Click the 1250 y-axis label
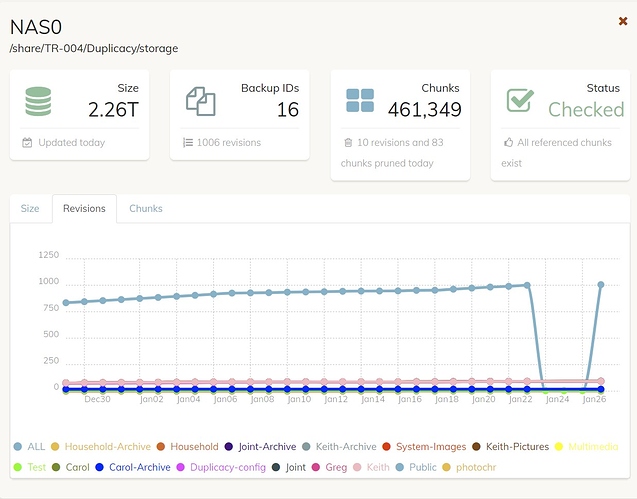 click(49, 255)
